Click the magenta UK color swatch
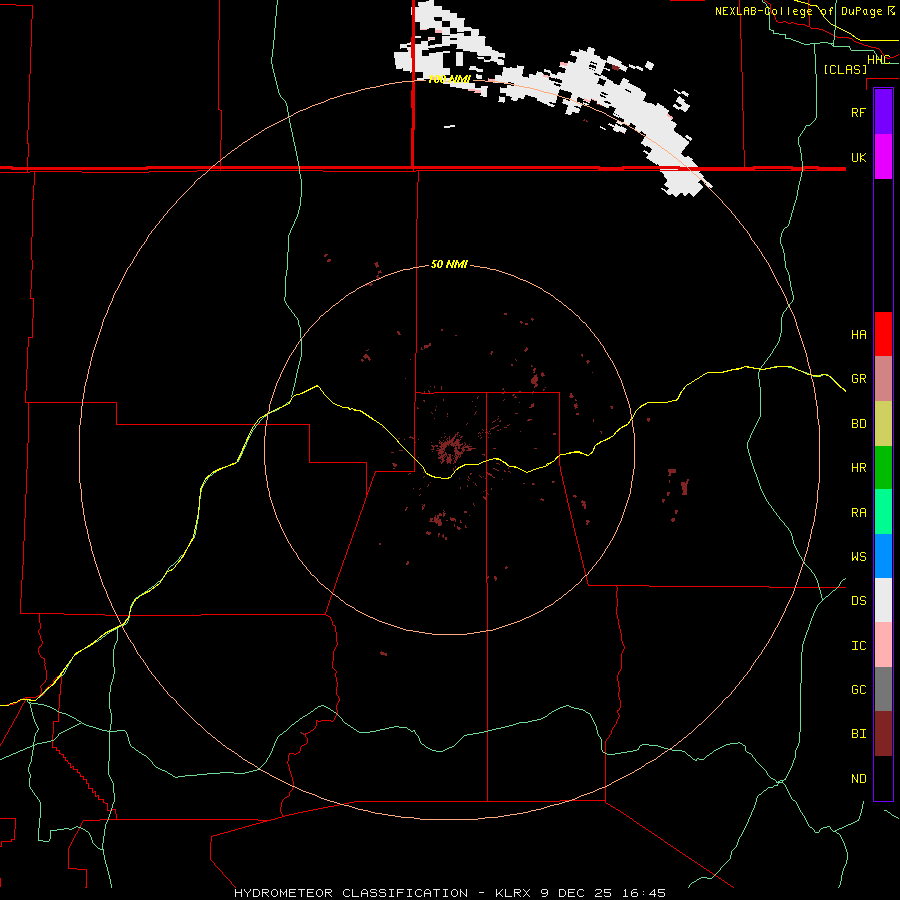 tap(883, 157)
